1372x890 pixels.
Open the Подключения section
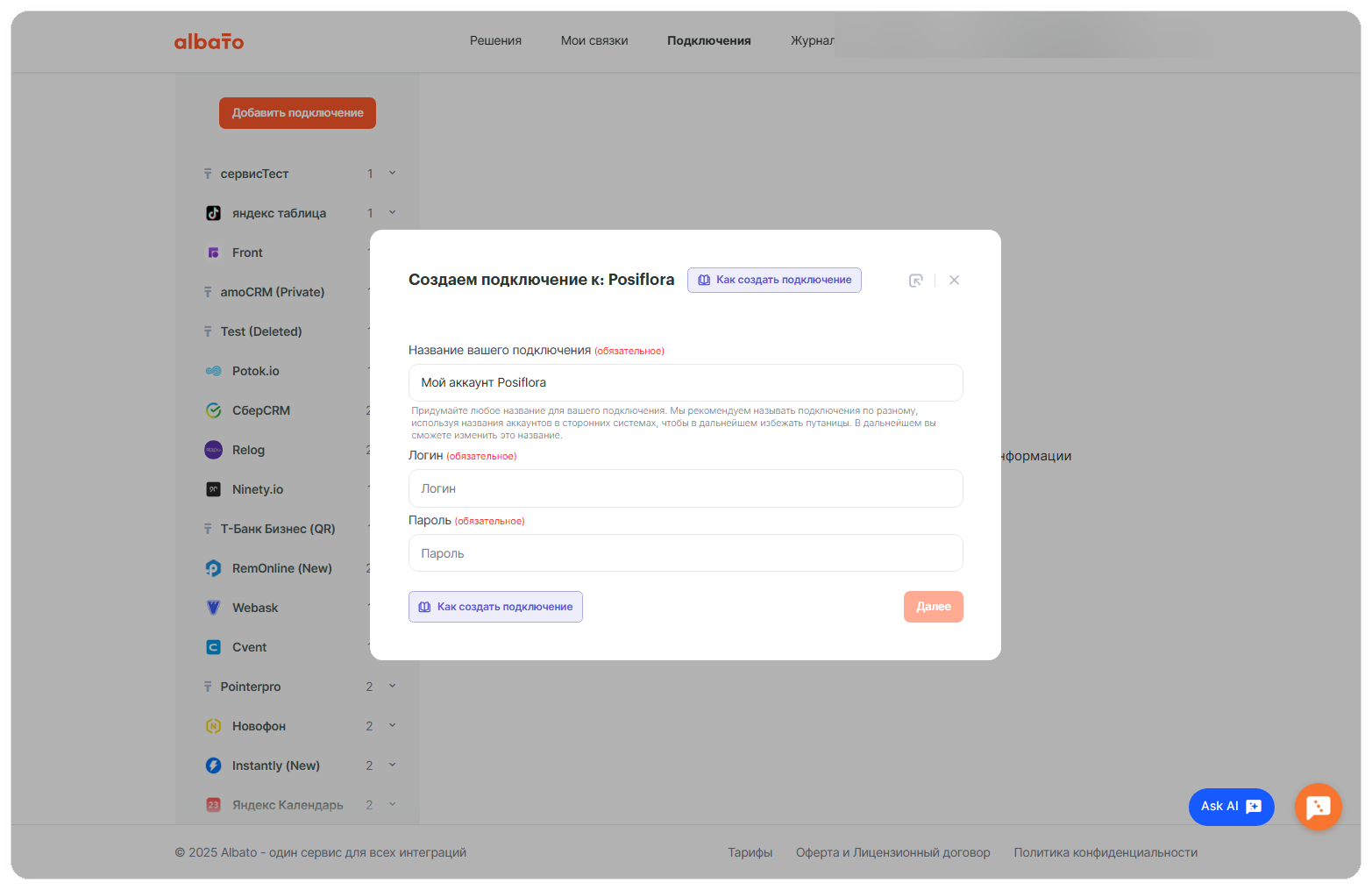pos(708,40)
